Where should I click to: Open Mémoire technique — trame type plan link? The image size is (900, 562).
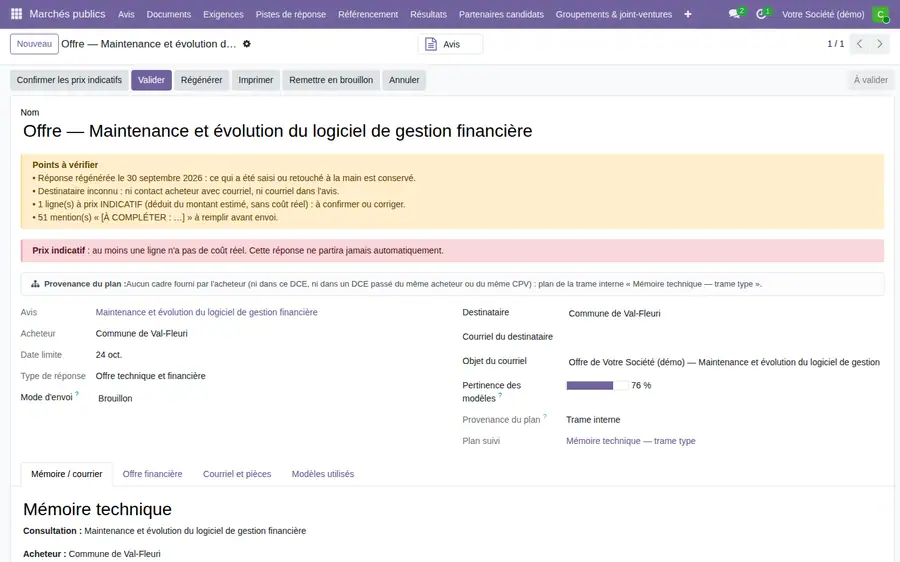coord(631,441)
